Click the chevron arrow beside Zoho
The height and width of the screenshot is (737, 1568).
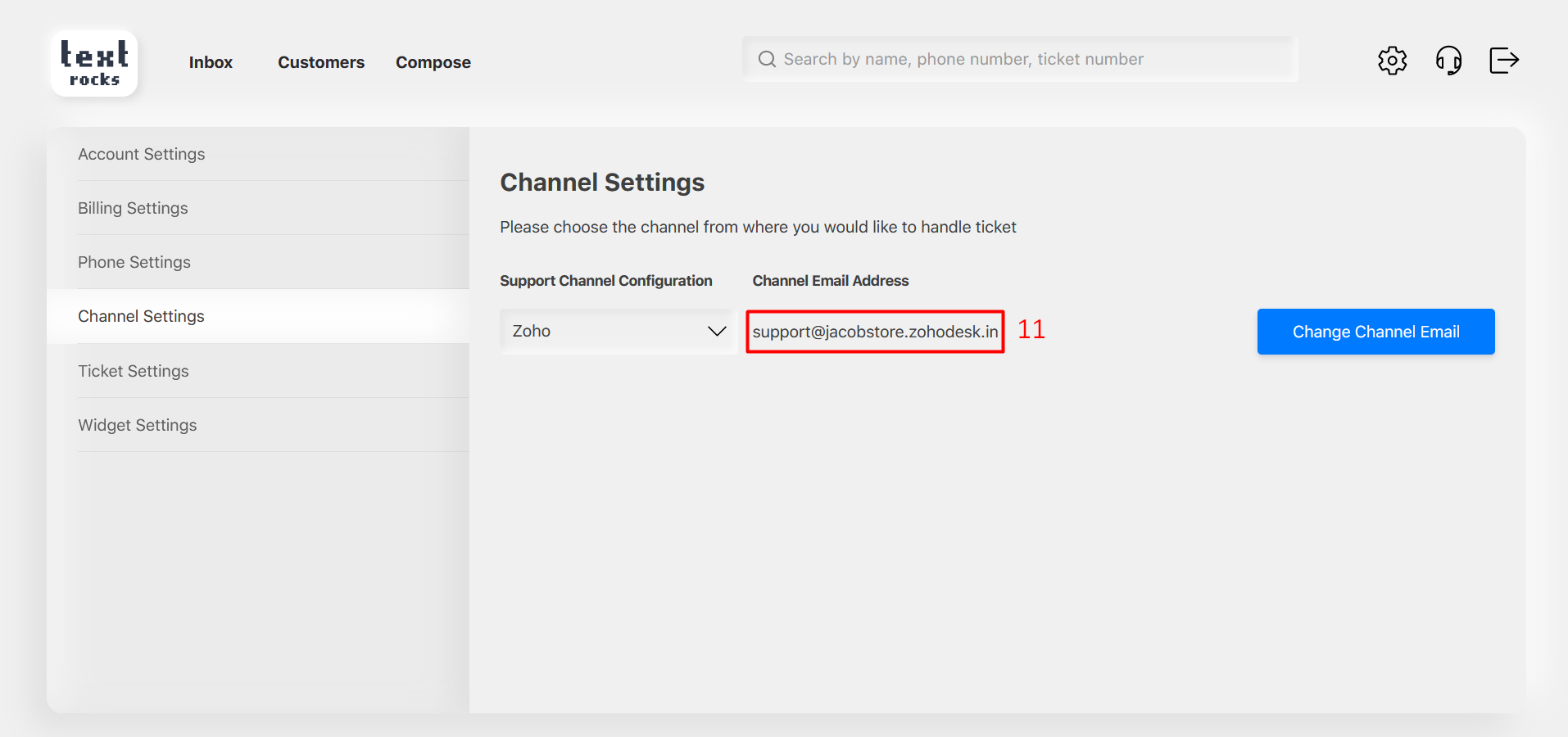click(x=717, y=332)
